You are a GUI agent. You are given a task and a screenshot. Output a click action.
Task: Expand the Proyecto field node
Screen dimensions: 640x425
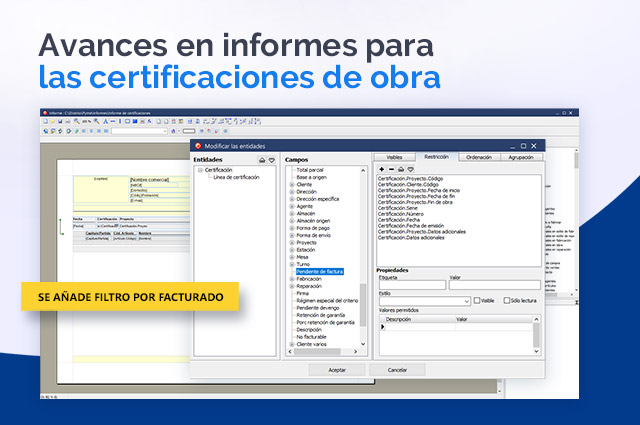(x=292, y=241)
